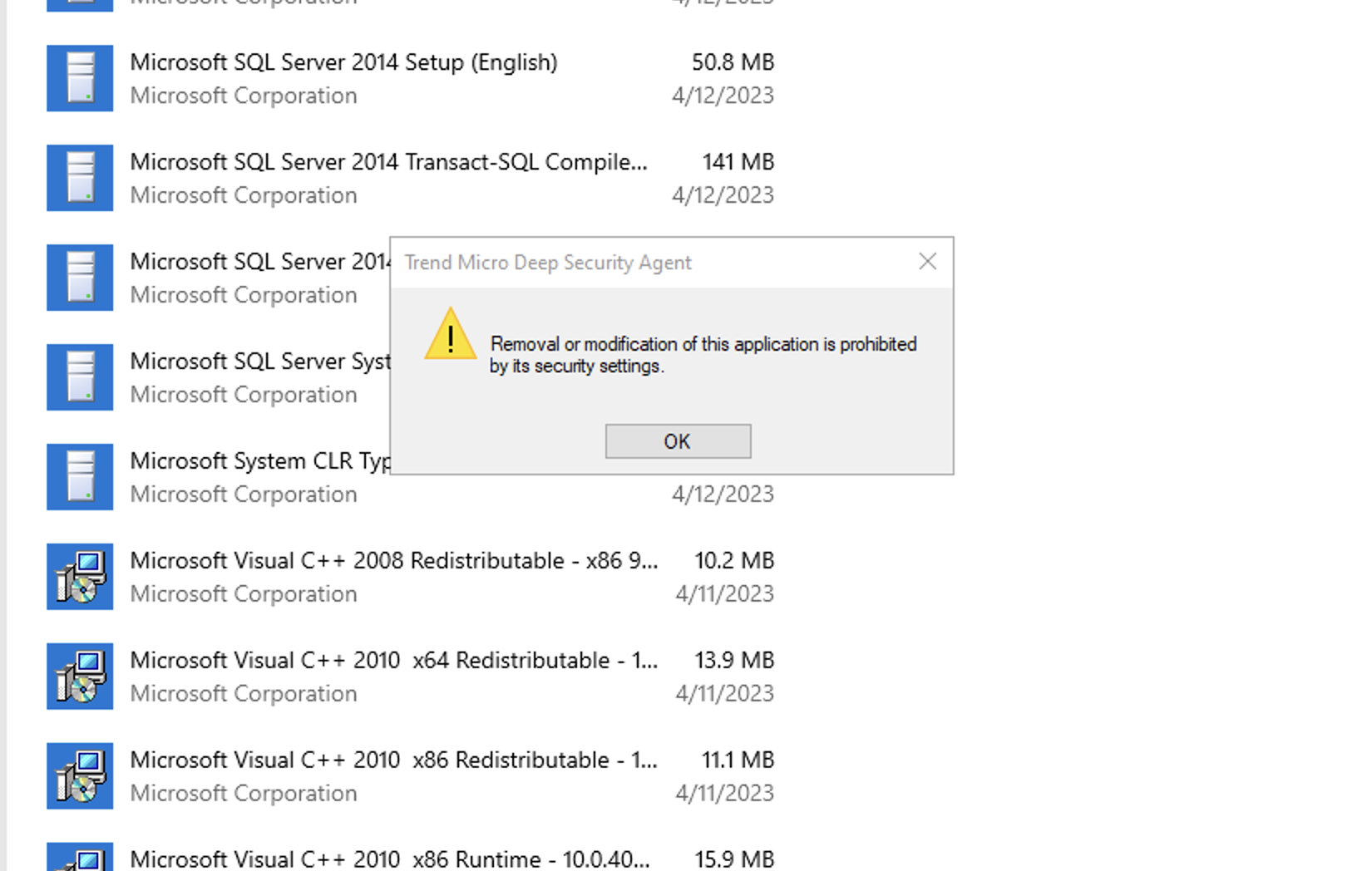Select Visual C++ 2010 x86 Runtime entry
Image resolution: width=1372 pixels, height=871 pixels.
[411, 857]
